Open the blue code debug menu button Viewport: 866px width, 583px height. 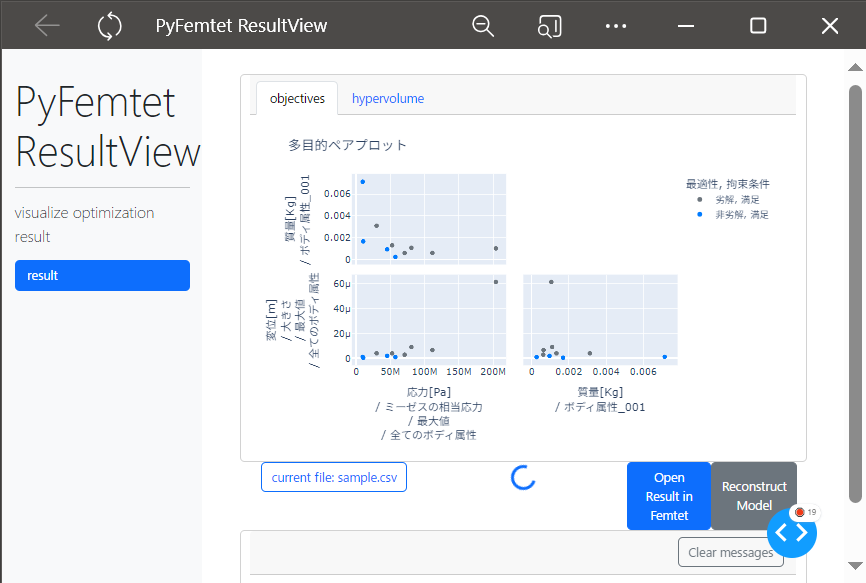(x=791, y=533)
